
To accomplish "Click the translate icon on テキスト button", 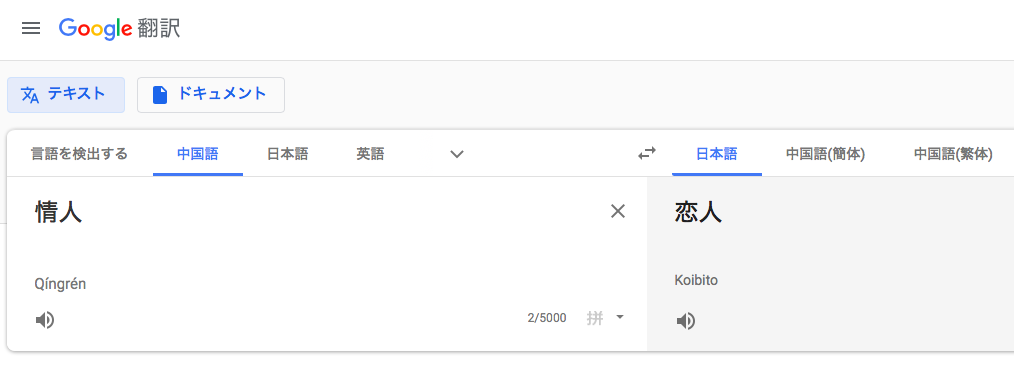I will [30, 95].
